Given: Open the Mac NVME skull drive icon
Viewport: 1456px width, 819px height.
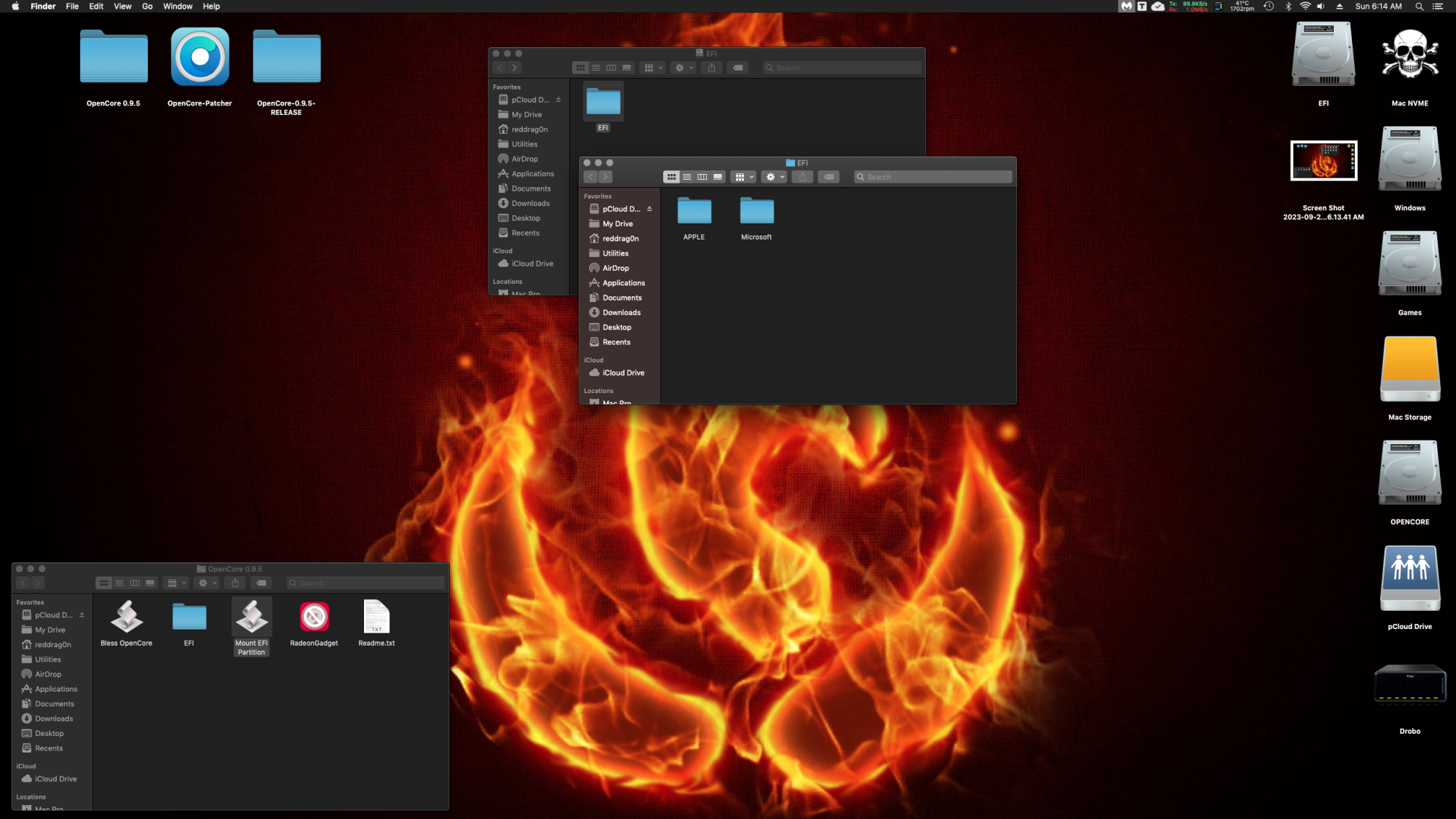Looking at the screenshot, I should click(1409, 55).
